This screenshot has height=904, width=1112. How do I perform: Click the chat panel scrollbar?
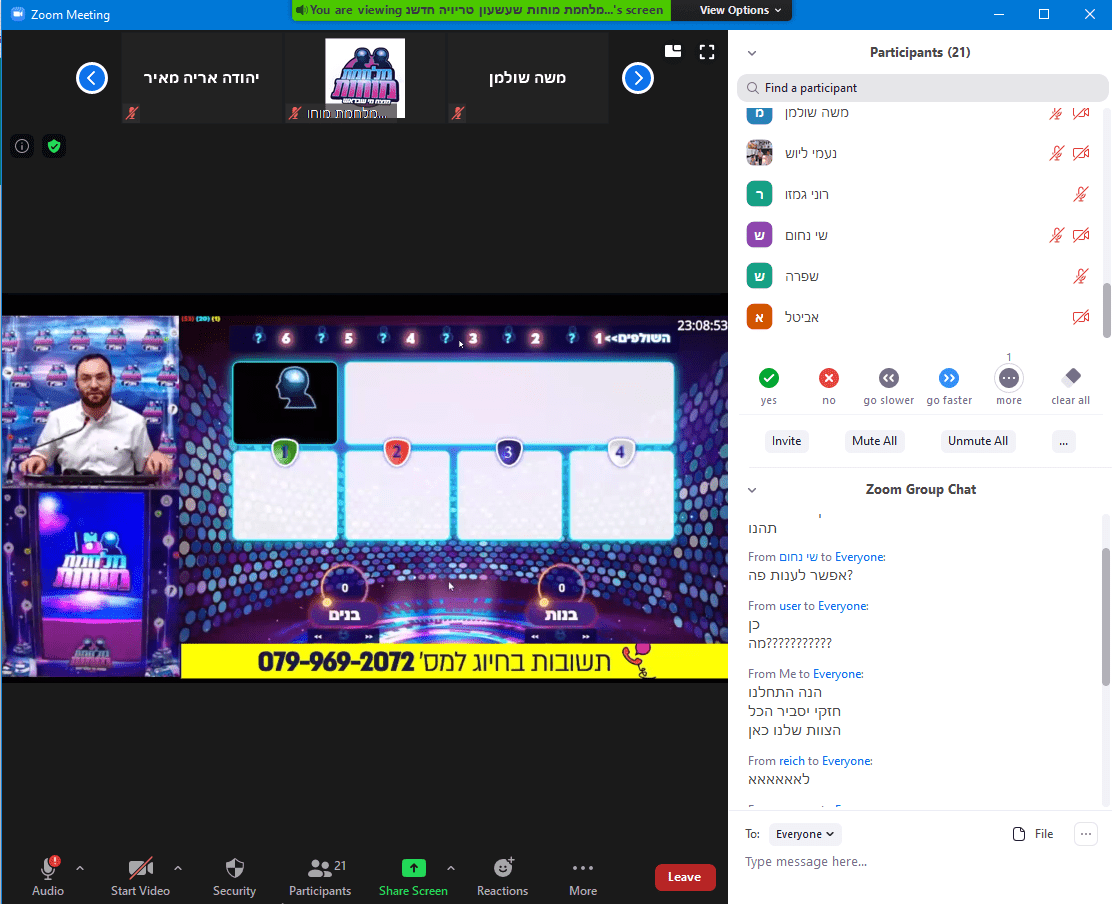coord(1105,617)
